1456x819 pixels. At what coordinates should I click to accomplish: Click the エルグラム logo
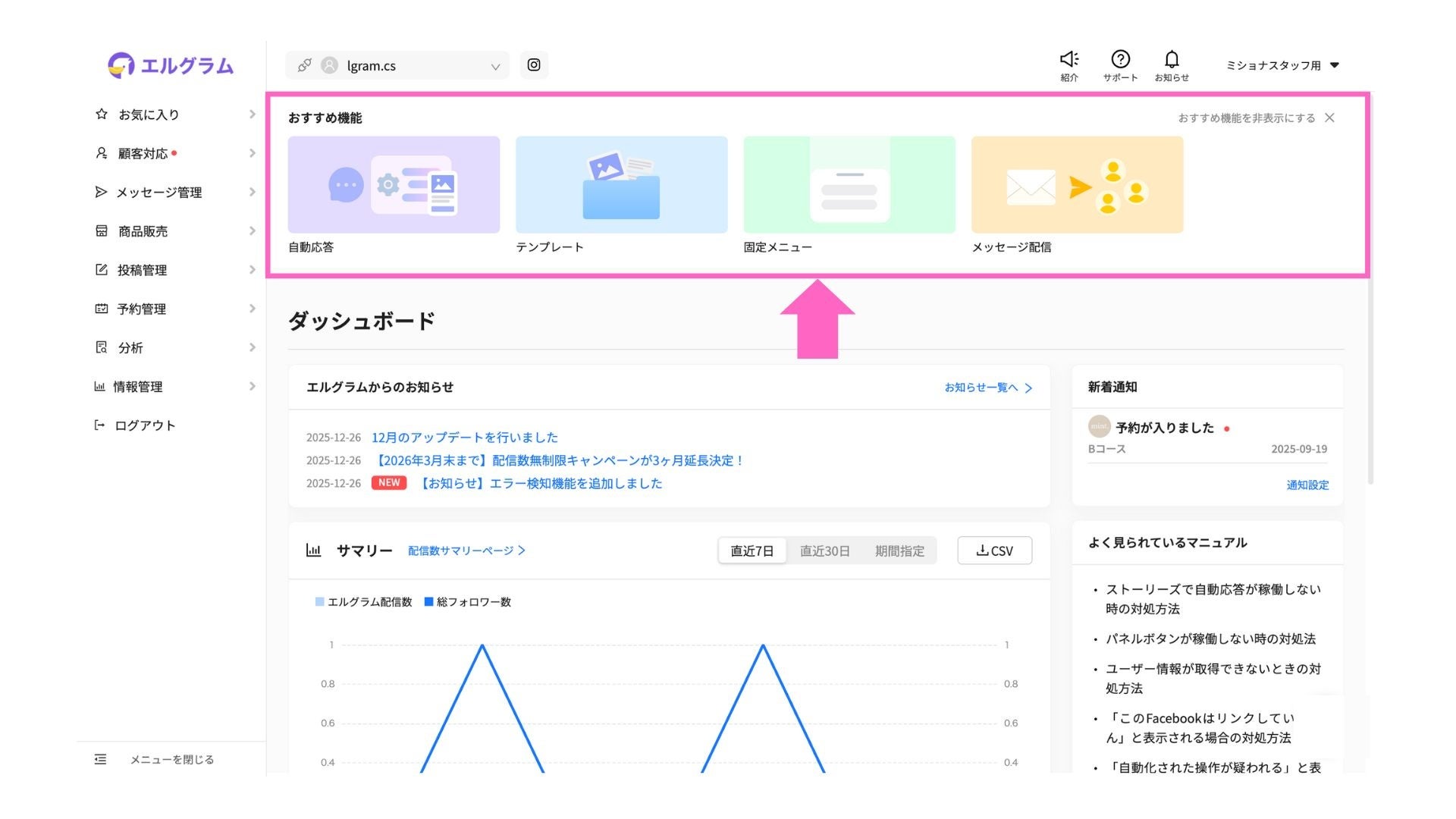[171, 65]
